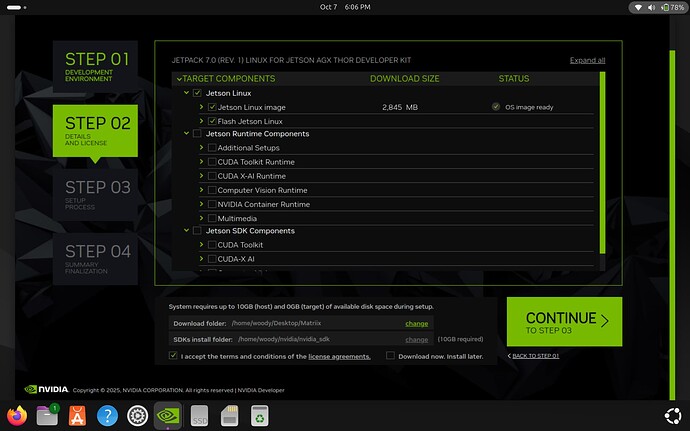The height and width of the screenshot is (431, 690).
Task: Select Step 04 Summary Finalization
Action: click(95, 259)
